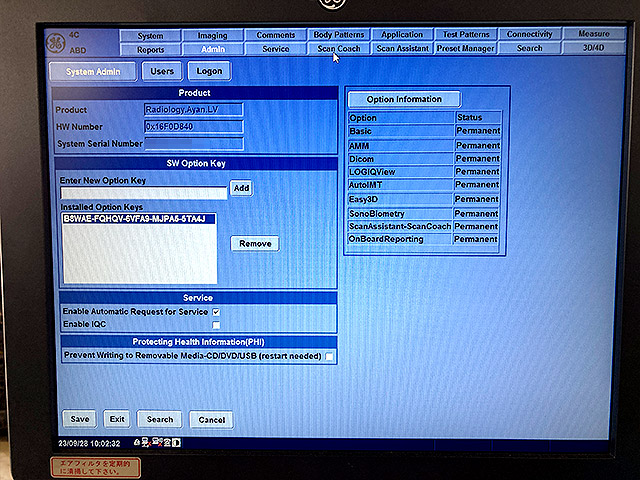Screen dimensions: 640x480
Task: Go to the Application tab
Action: click(402, 34)
